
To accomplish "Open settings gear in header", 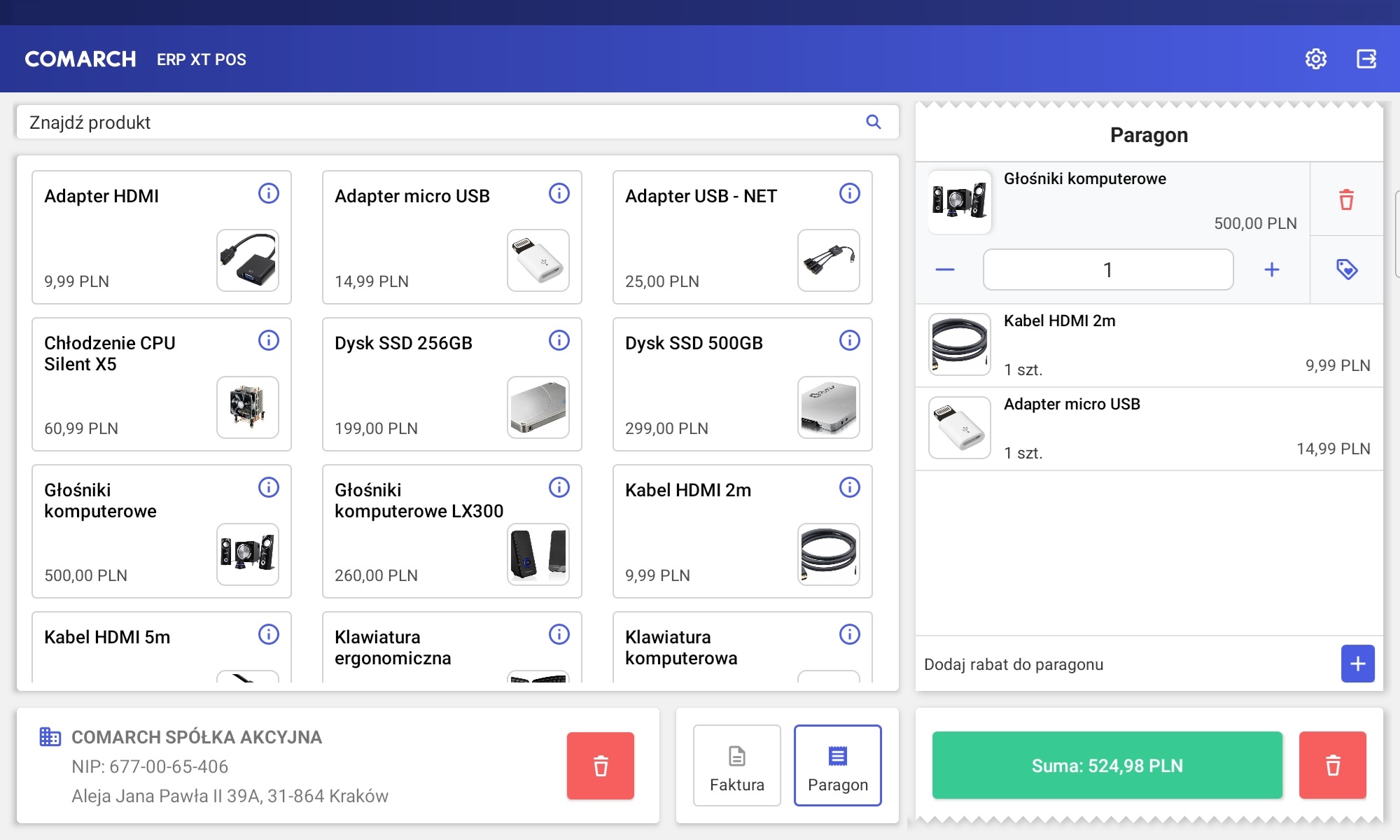I will (x=1315, y=59).
